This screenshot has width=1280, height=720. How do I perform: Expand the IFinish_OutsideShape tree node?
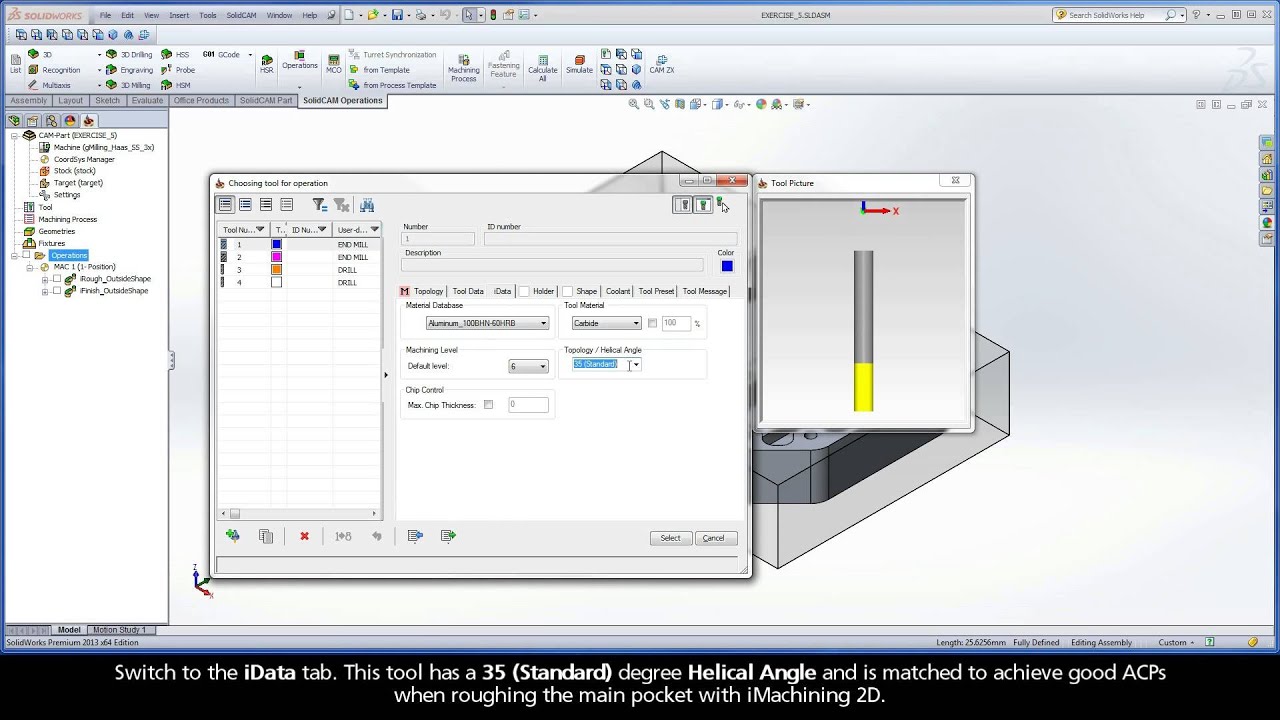coord(45,291)
